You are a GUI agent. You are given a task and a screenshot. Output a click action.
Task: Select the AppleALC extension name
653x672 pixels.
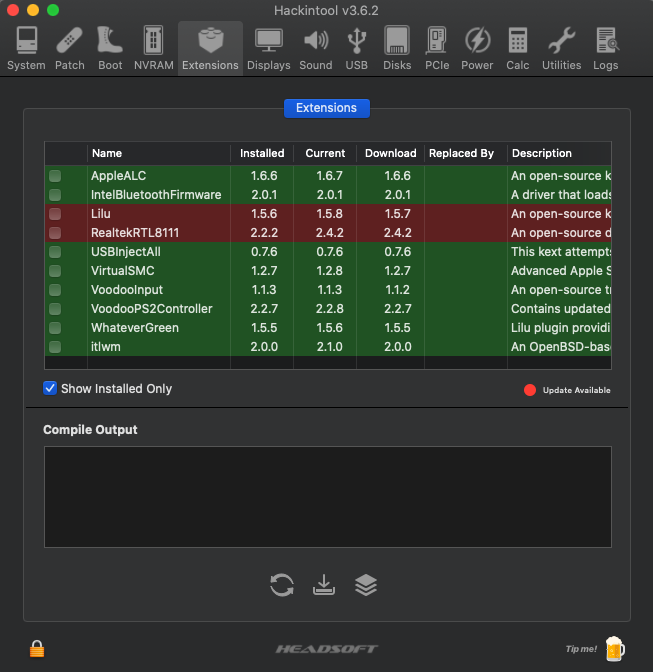119,176
